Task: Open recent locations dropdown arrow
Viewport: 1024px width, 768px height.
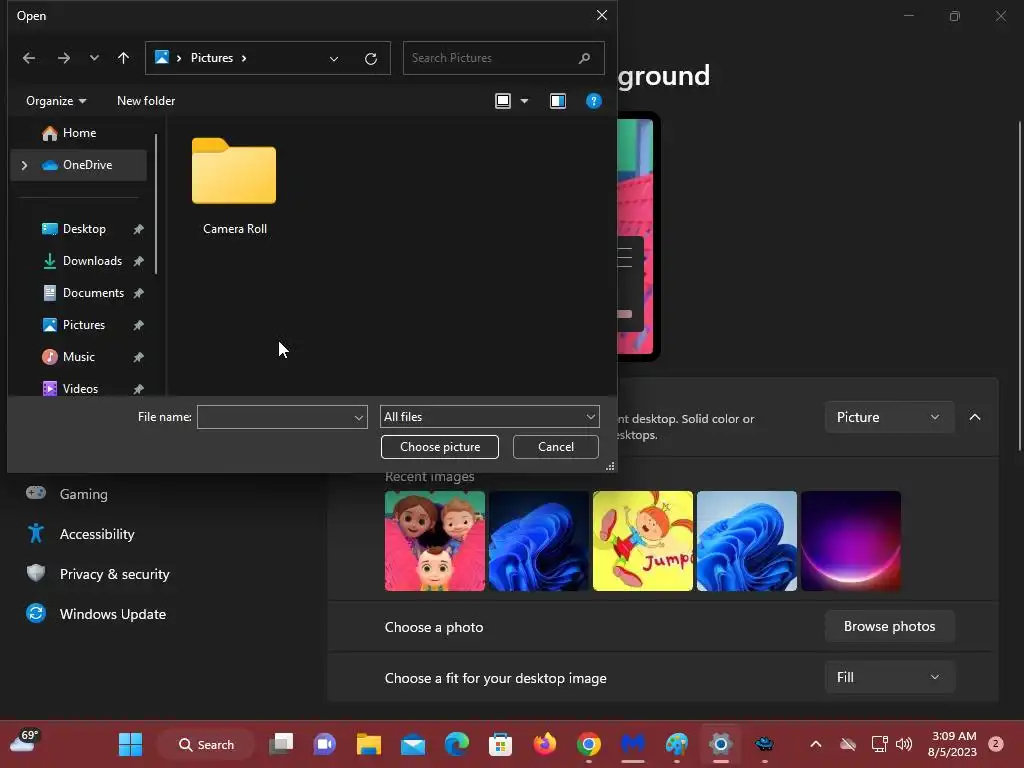Action: point(94,58)
